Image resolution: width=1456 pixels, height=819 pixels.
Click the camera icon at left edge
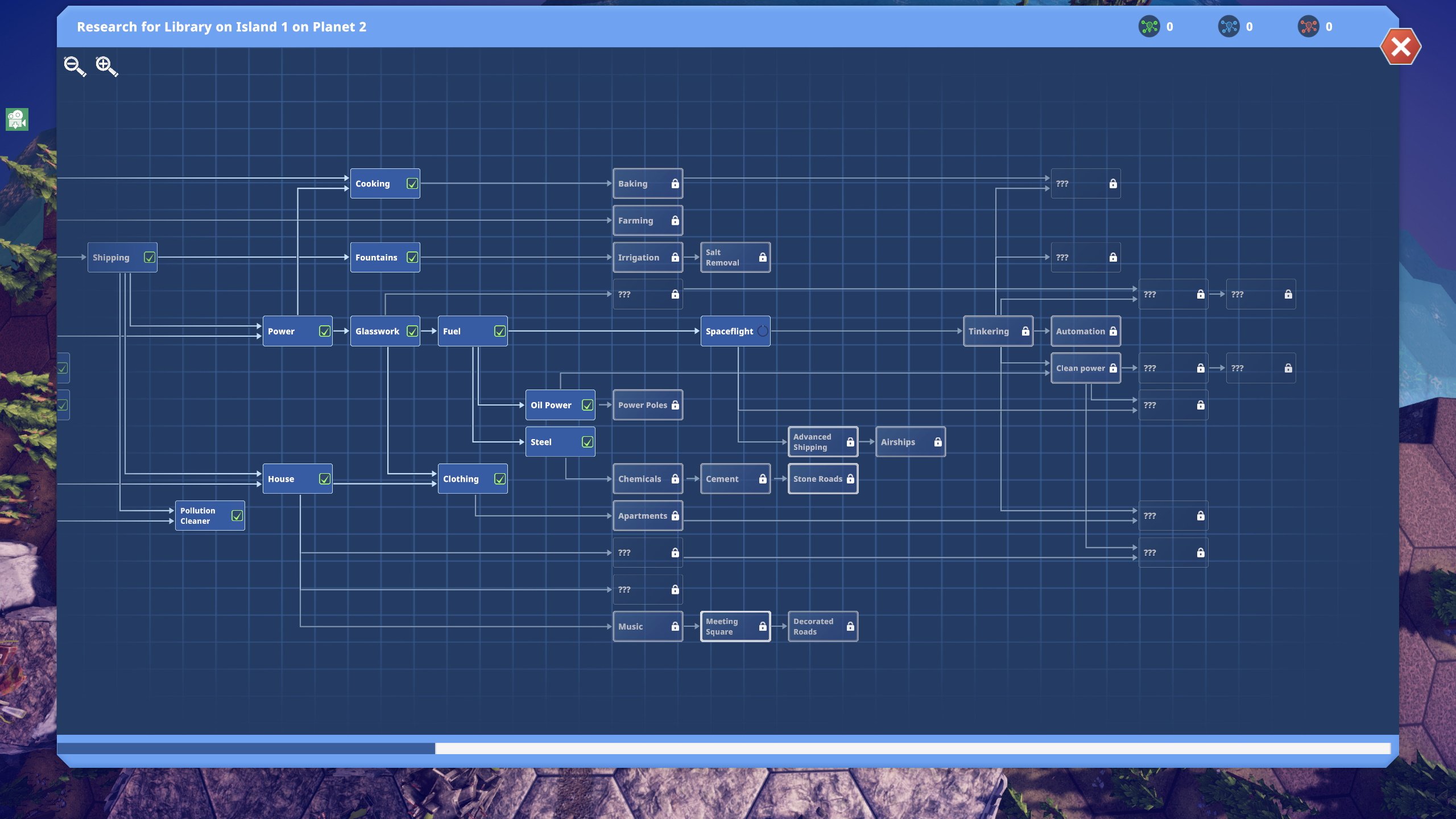[x=16, y=119]
